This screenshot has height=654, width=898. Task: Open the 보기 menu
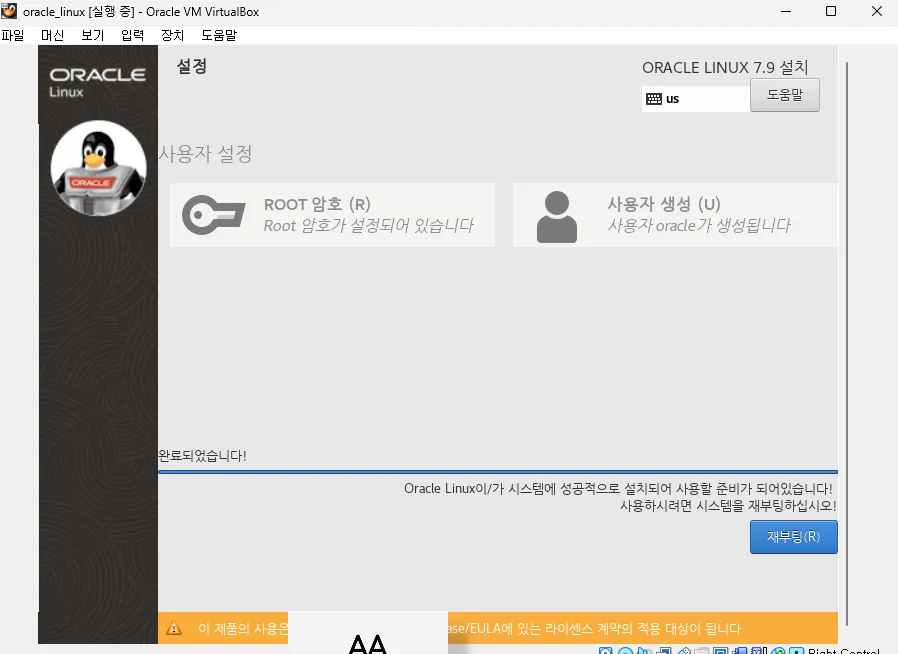coord(92,36)
